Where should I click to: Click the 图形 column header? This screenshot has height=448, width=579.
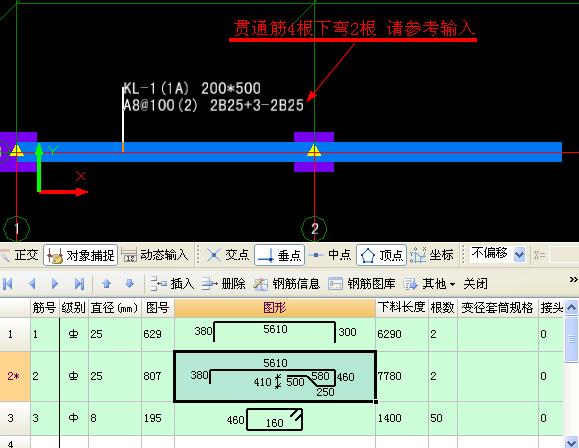pos(275,307)
